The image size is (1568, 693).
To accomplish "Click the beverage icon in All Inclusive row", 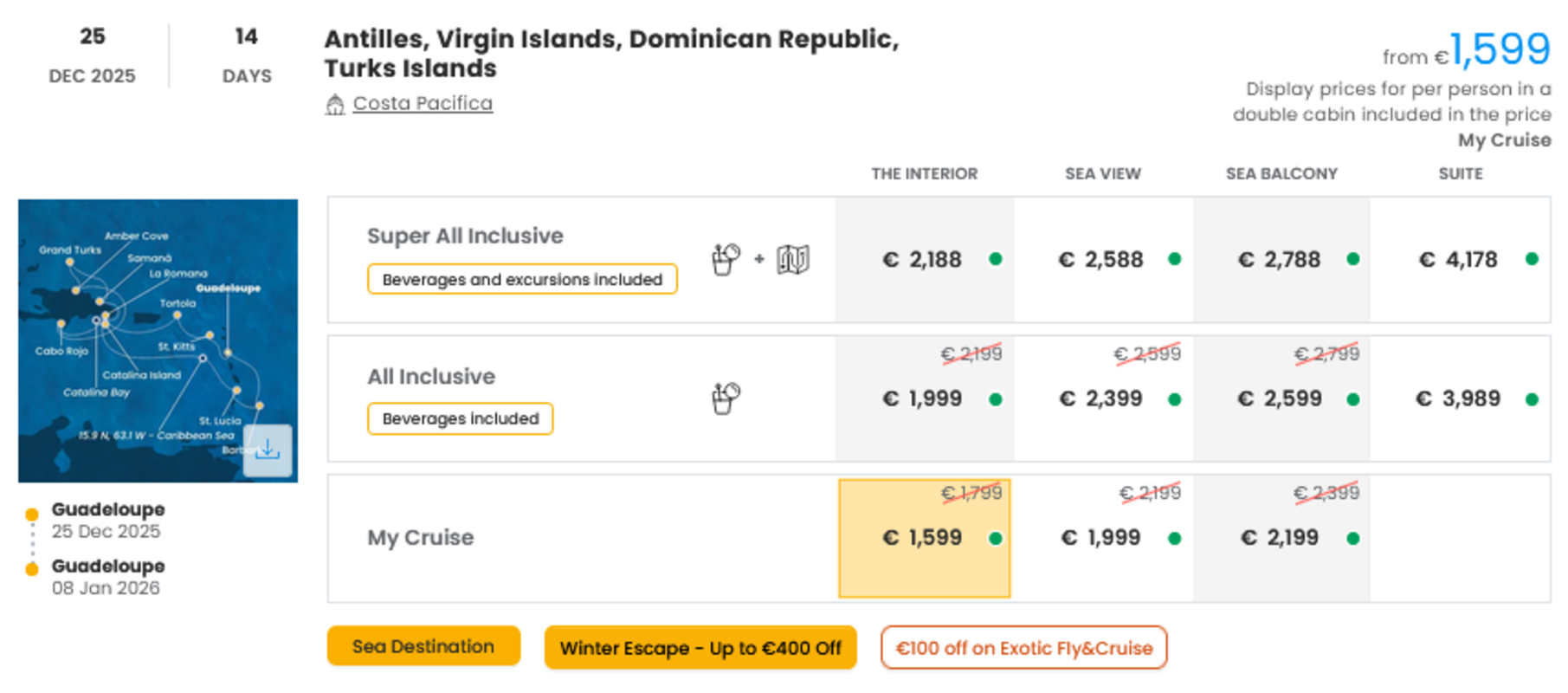I will tap(726, 398).
